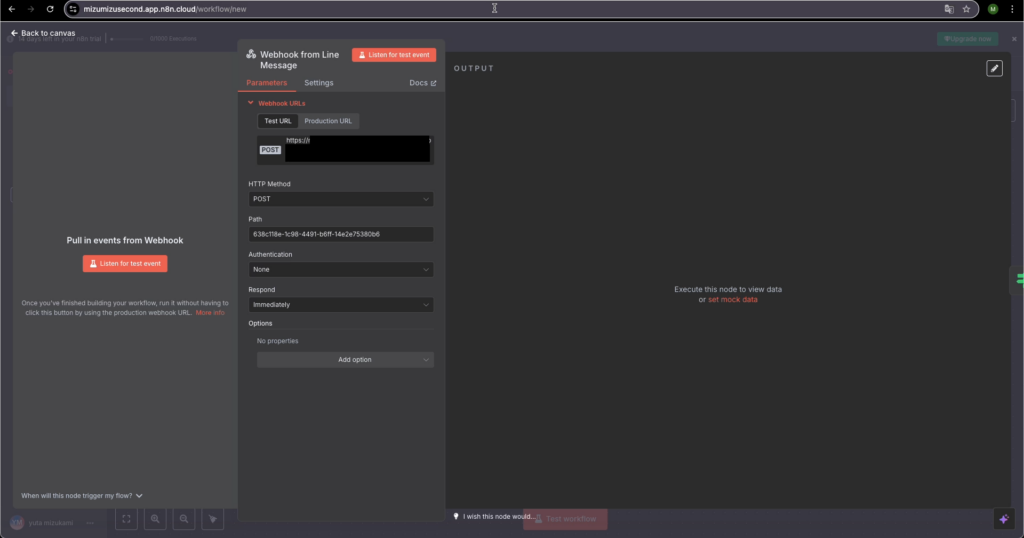
Task: Open the AI assistant sparkle icon
Action: (x=1004, y=519)
